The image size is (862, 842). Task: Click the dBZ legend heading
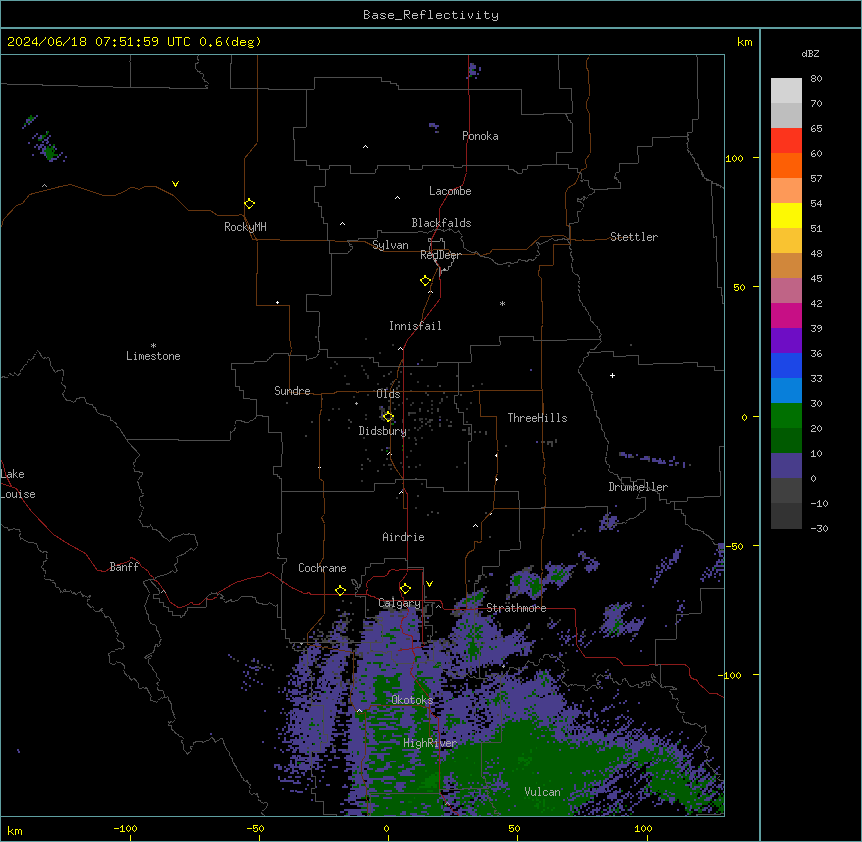click(x=810, y=54)
